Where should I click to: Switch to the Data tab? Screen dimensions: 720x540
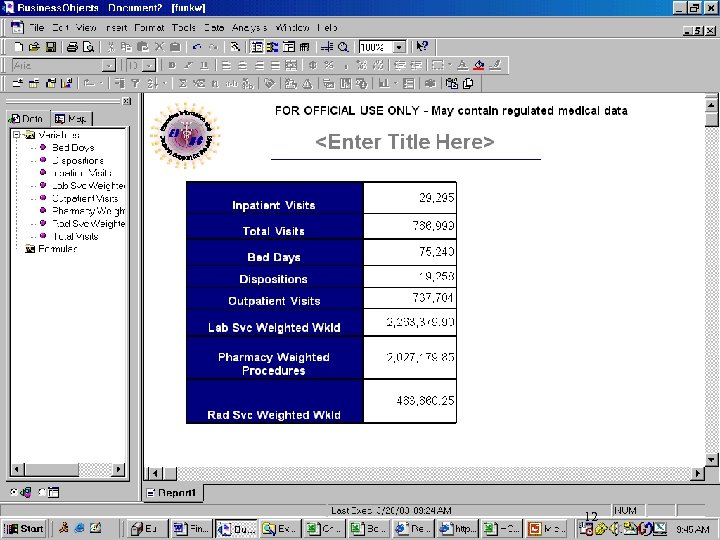27,118
